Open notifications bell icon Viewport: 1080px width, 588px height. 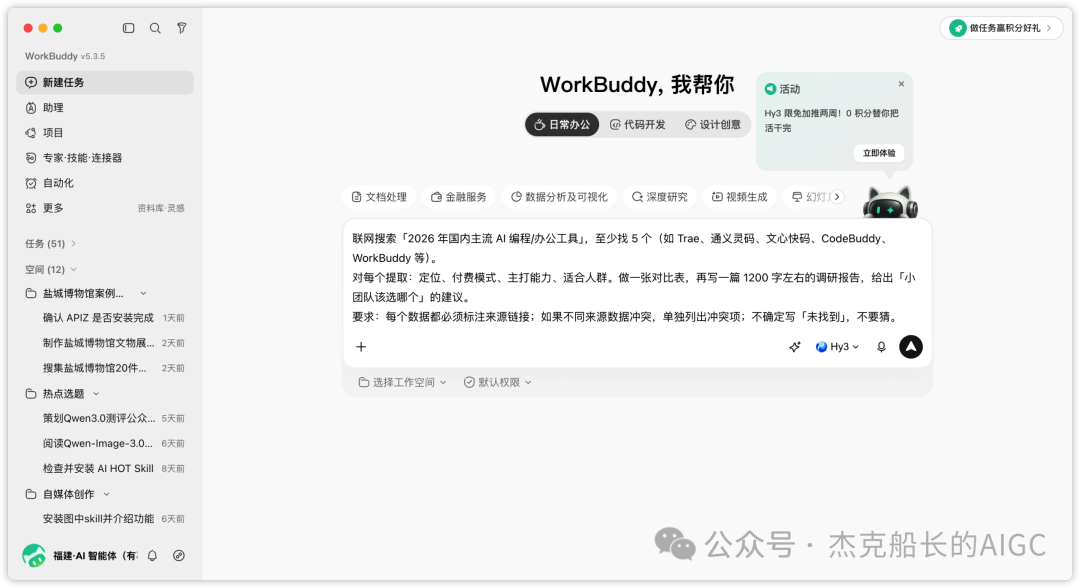click(152, 556)
